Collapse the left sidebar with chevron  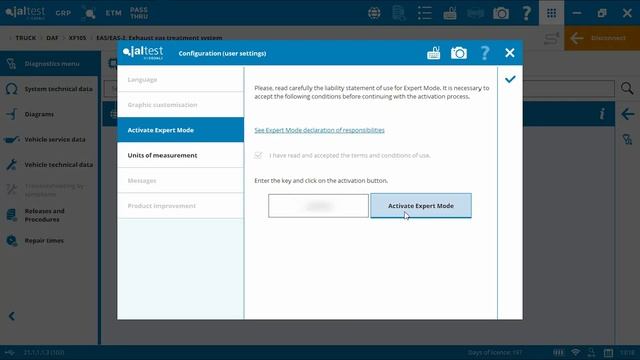[x=12, y=316]
